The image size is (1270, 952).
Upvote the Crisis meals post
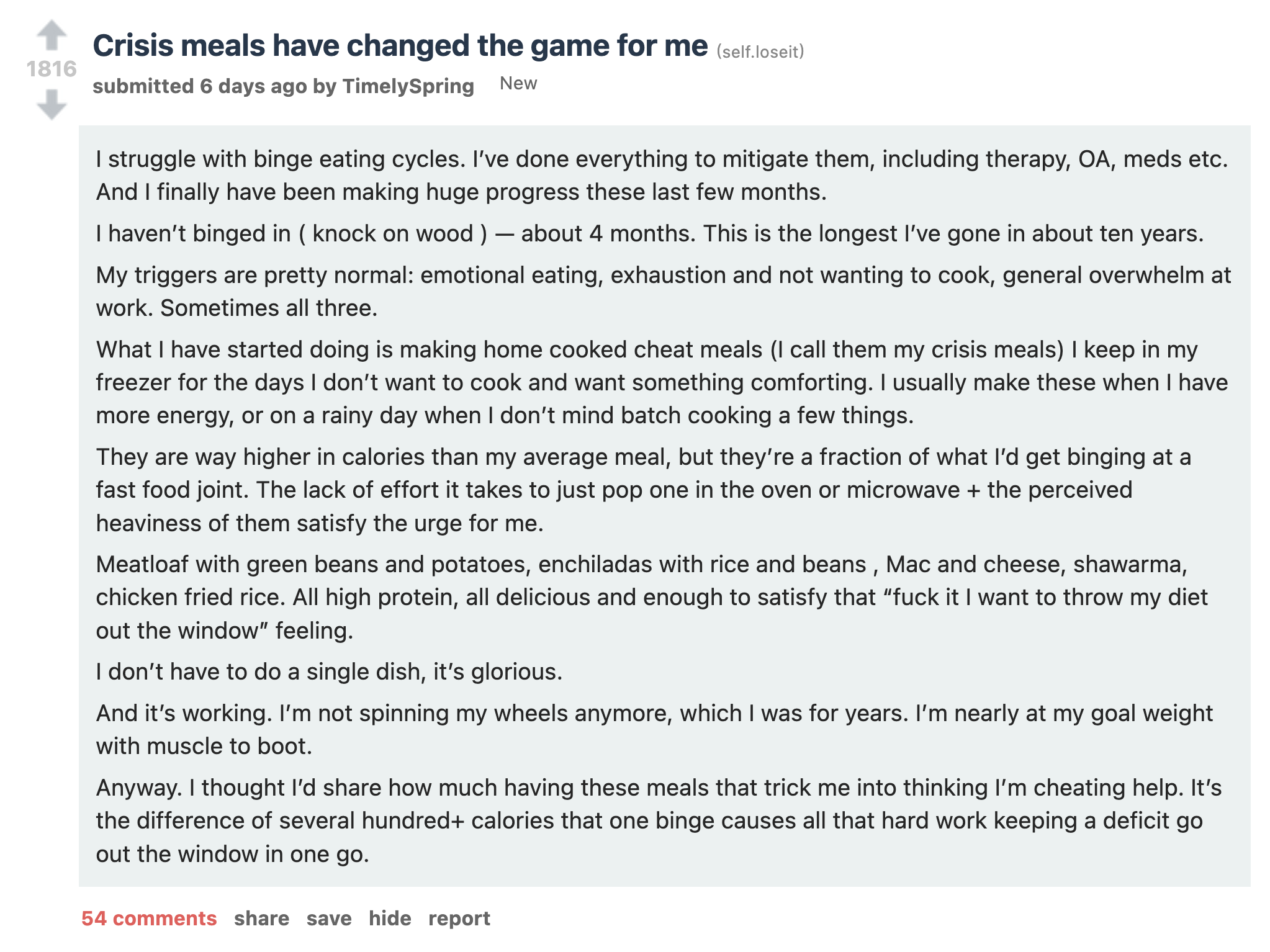click(51, 34)
